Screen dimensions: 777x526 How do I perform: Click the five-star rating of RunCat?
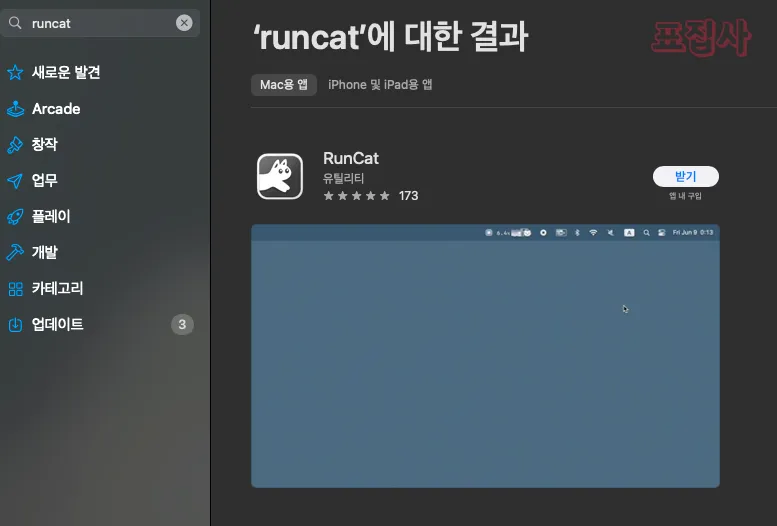pos(356,196)
